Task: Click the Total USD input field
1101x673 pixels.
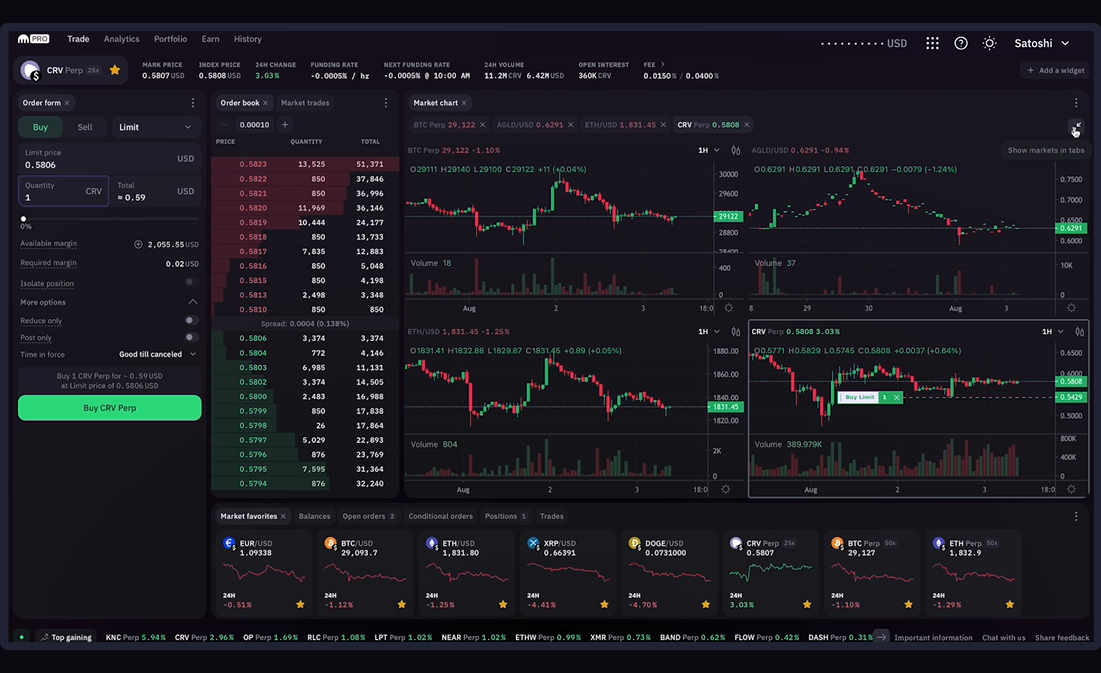Action: [x=156, y=191]
